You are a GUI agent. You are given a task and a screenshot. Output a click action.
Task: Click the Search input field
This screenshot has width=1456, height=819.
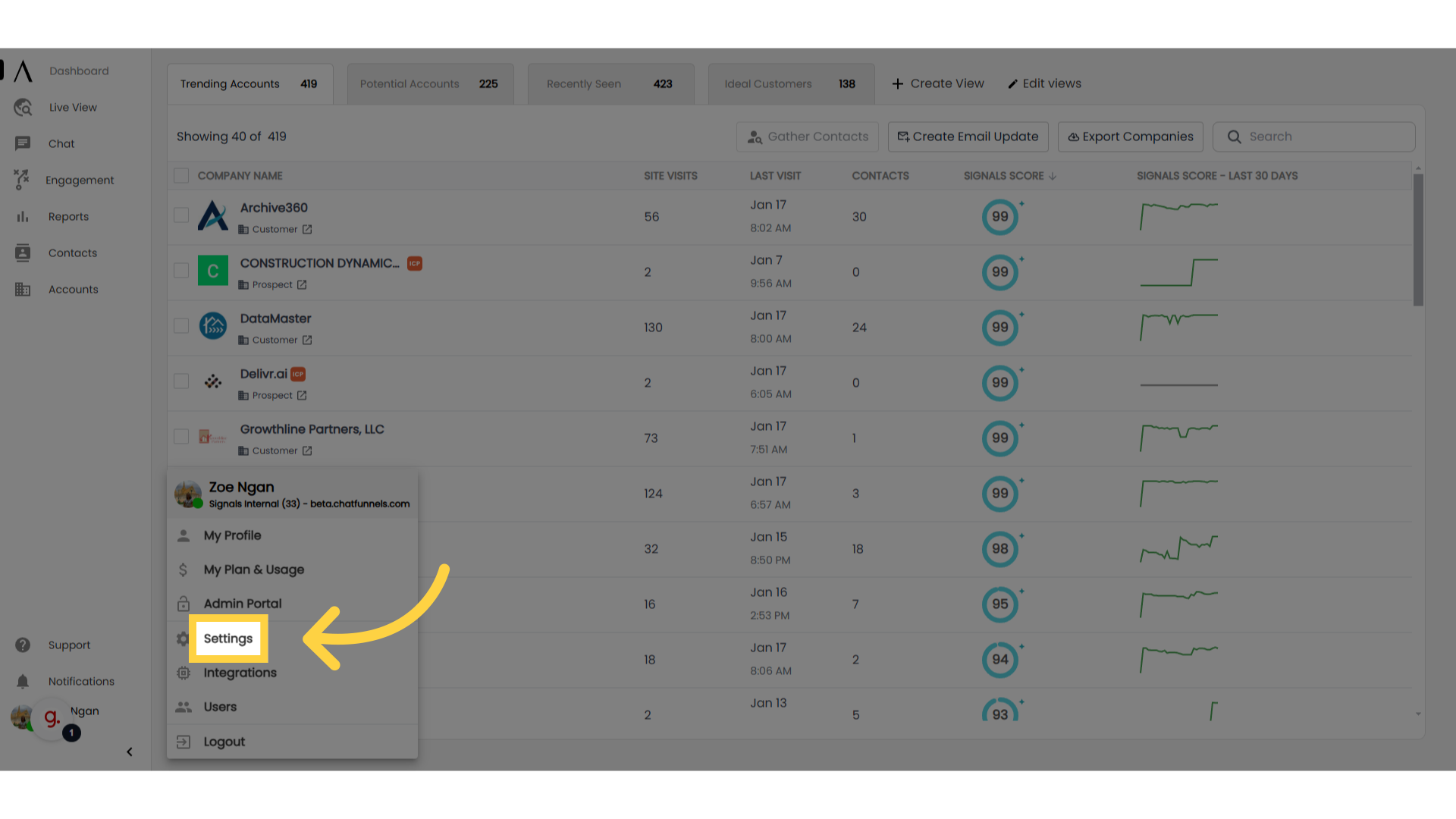1314,136
